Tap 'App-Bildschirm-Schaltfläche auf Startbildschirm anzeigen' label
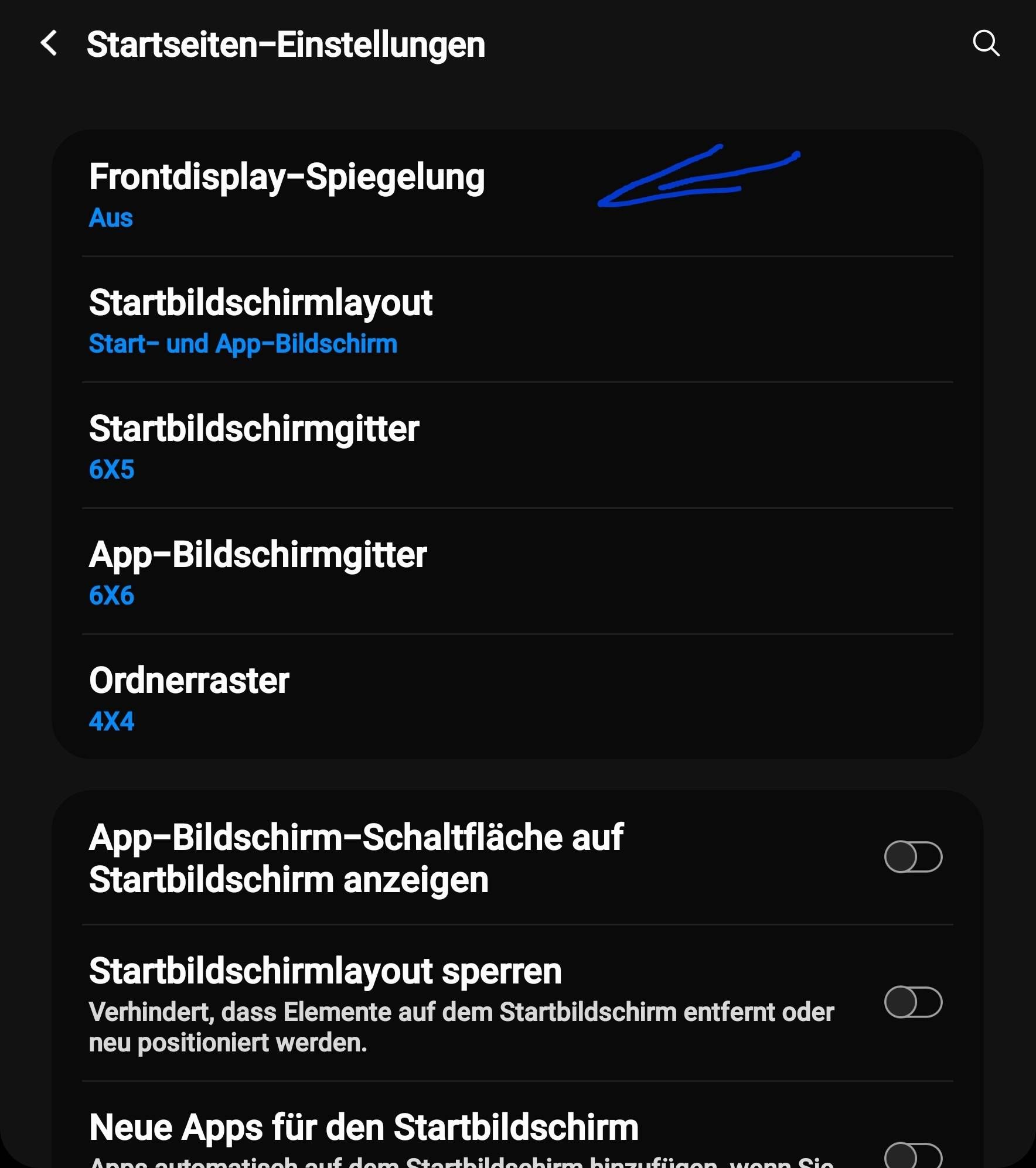 click(x=356, y=859)
